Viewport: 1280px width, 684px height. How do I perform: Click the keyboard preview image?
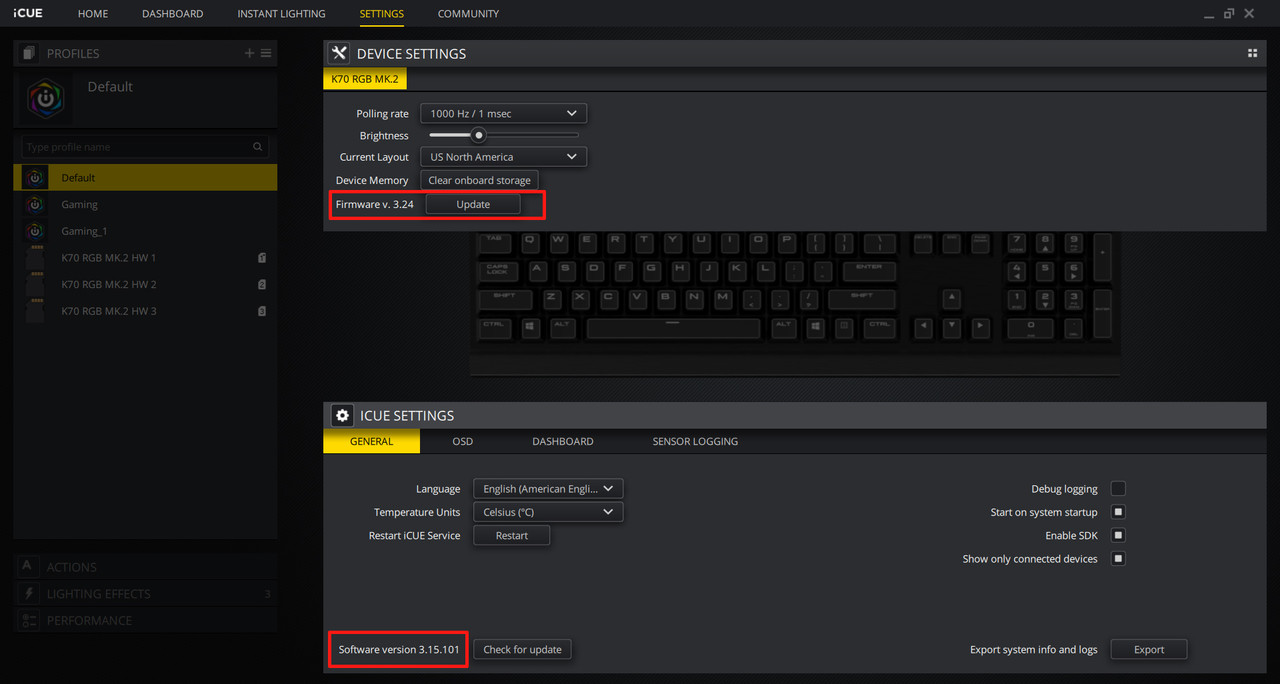tap(795, 302)
